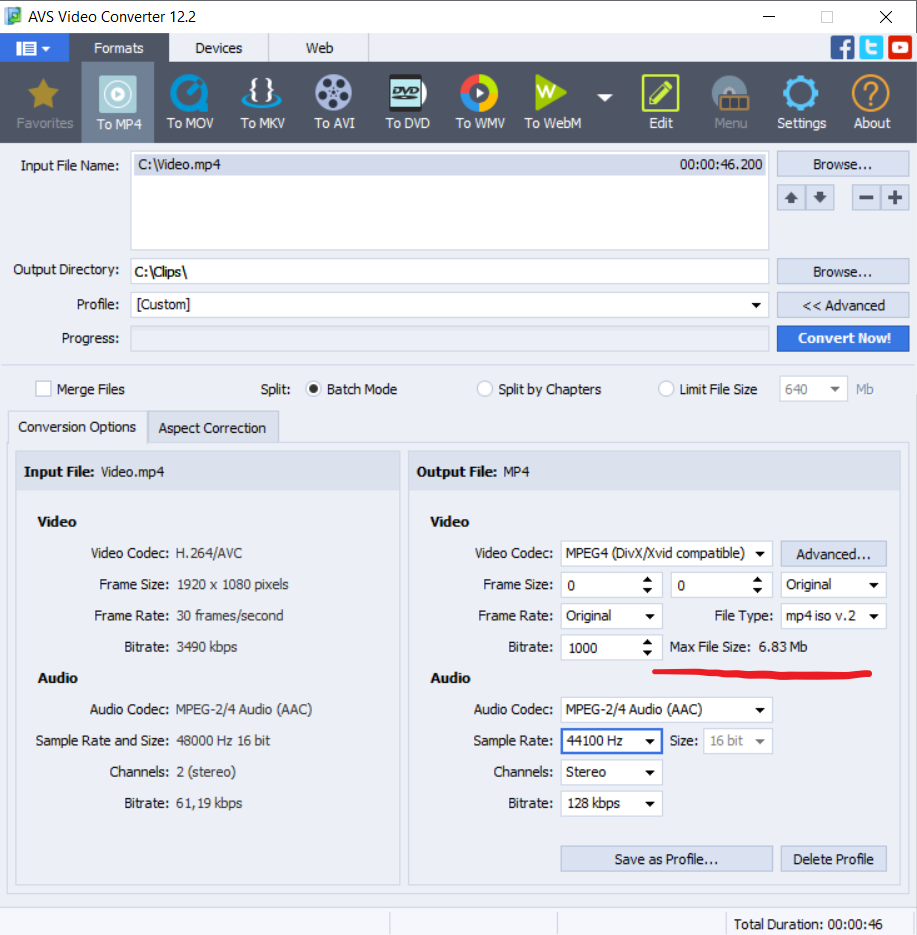Click the Save as Profile button
This screenshot has width=917, height=935.
(x=666, y=859)
